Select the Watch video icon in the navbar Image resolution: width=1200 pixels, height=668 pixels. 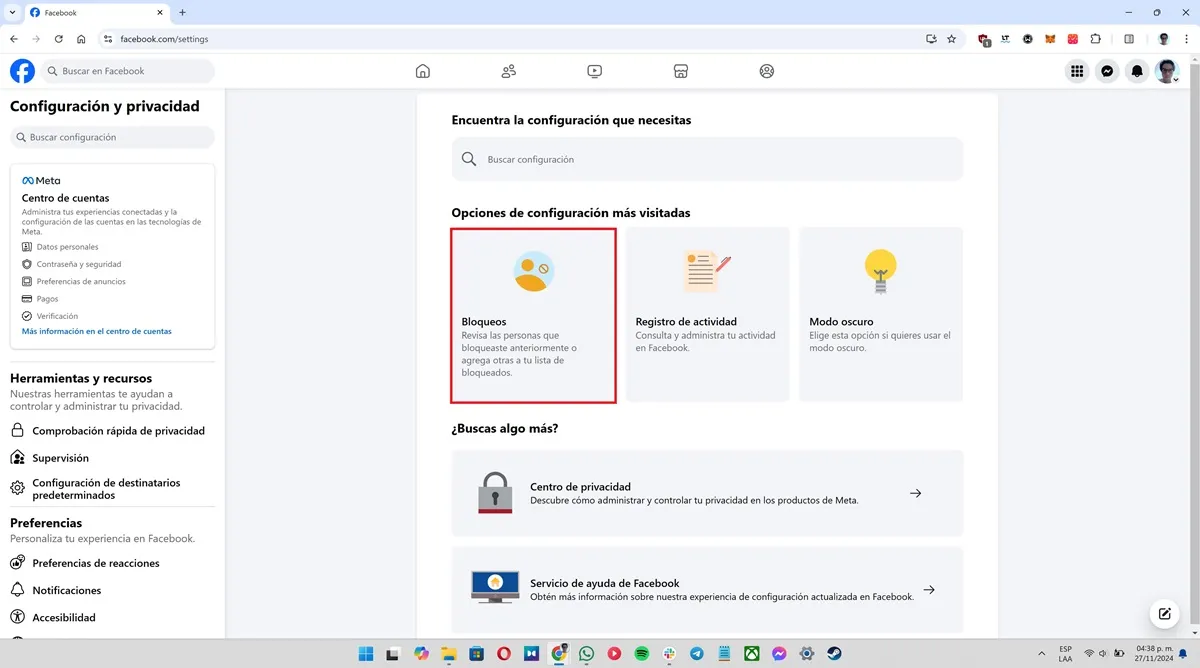pos(594,71)
